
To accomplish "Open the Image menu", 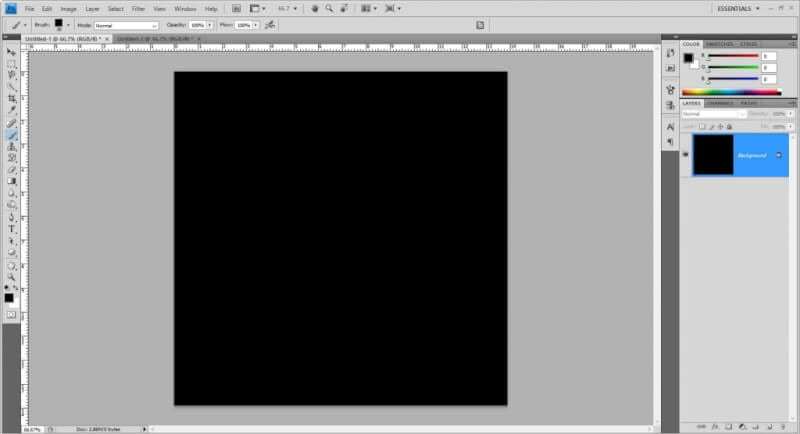I will 68,9.
